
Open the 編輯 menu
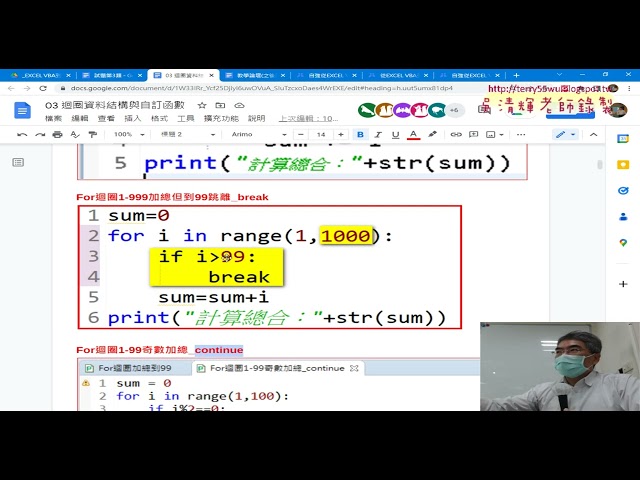point(80,118)
